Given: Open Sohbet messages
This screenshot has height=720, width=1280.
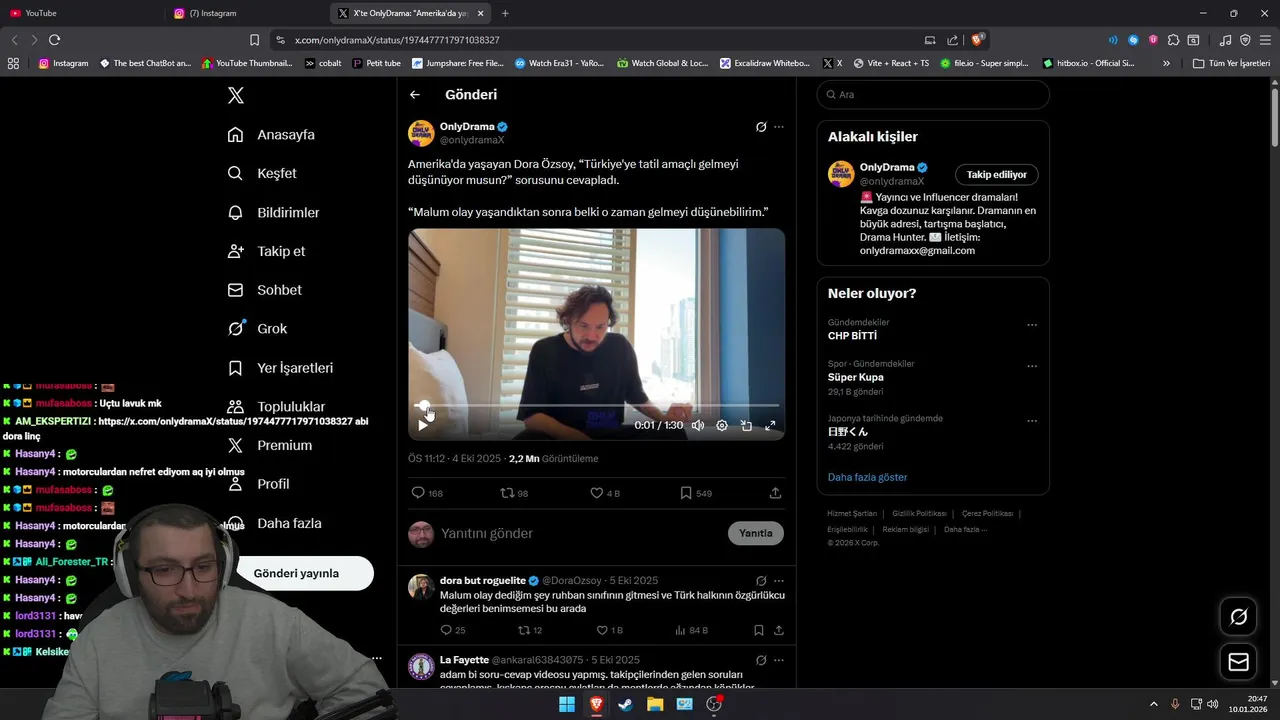Looking at the screenshot, I should [264, 290].
